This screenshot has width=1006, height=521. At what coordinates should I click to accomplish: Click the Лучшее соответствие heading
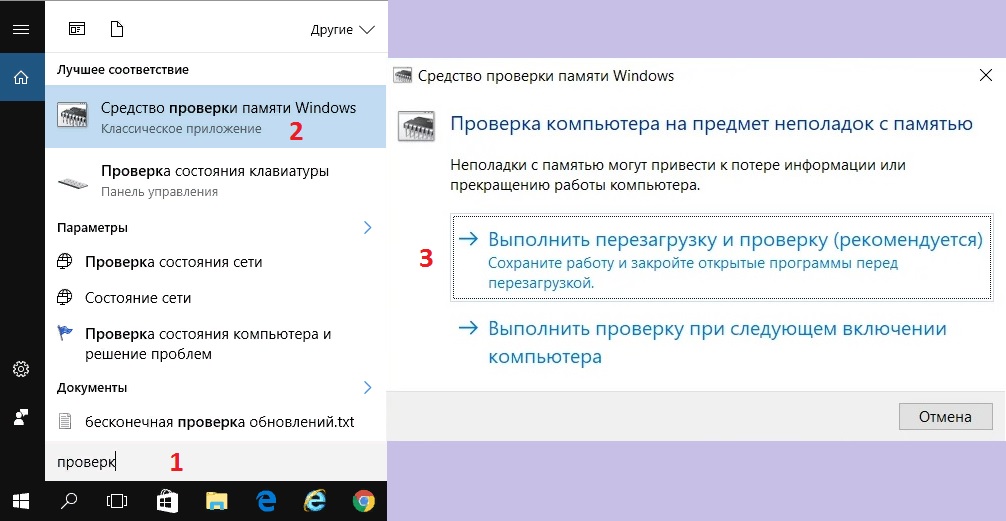tap(123, 69)
